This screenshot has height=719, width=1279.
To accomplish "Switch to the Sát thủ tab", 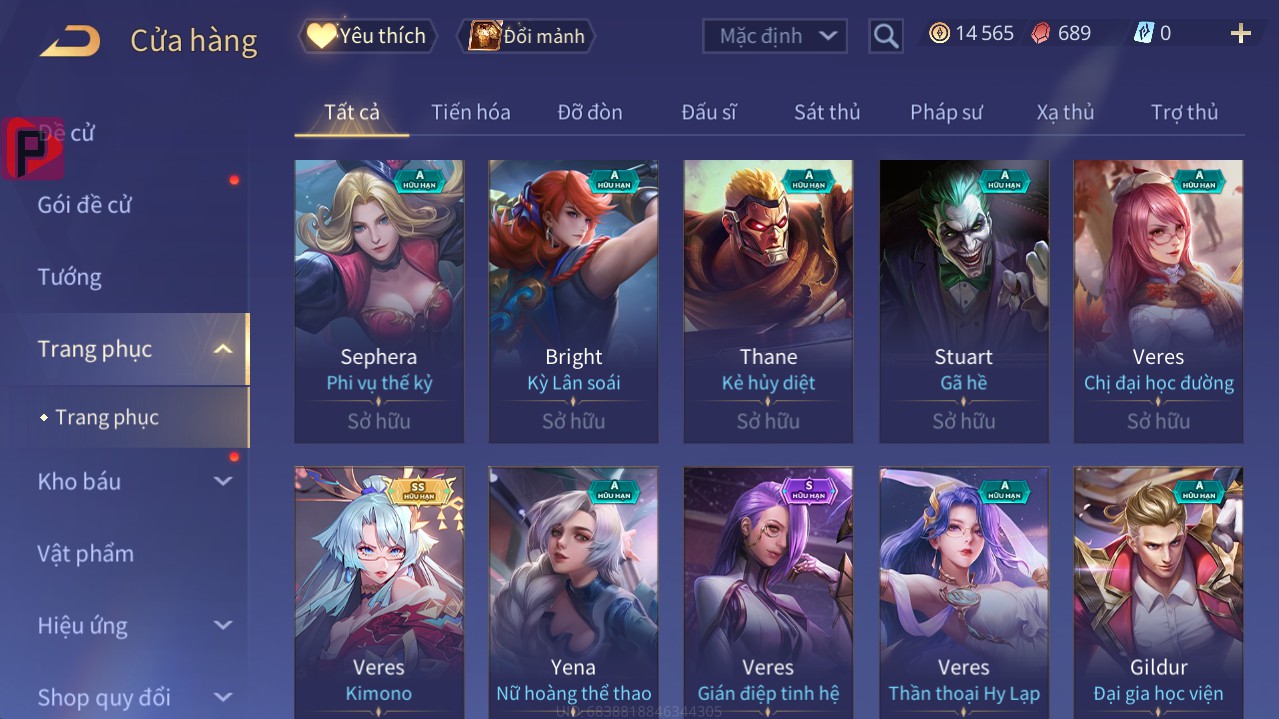I will point(827,112).
